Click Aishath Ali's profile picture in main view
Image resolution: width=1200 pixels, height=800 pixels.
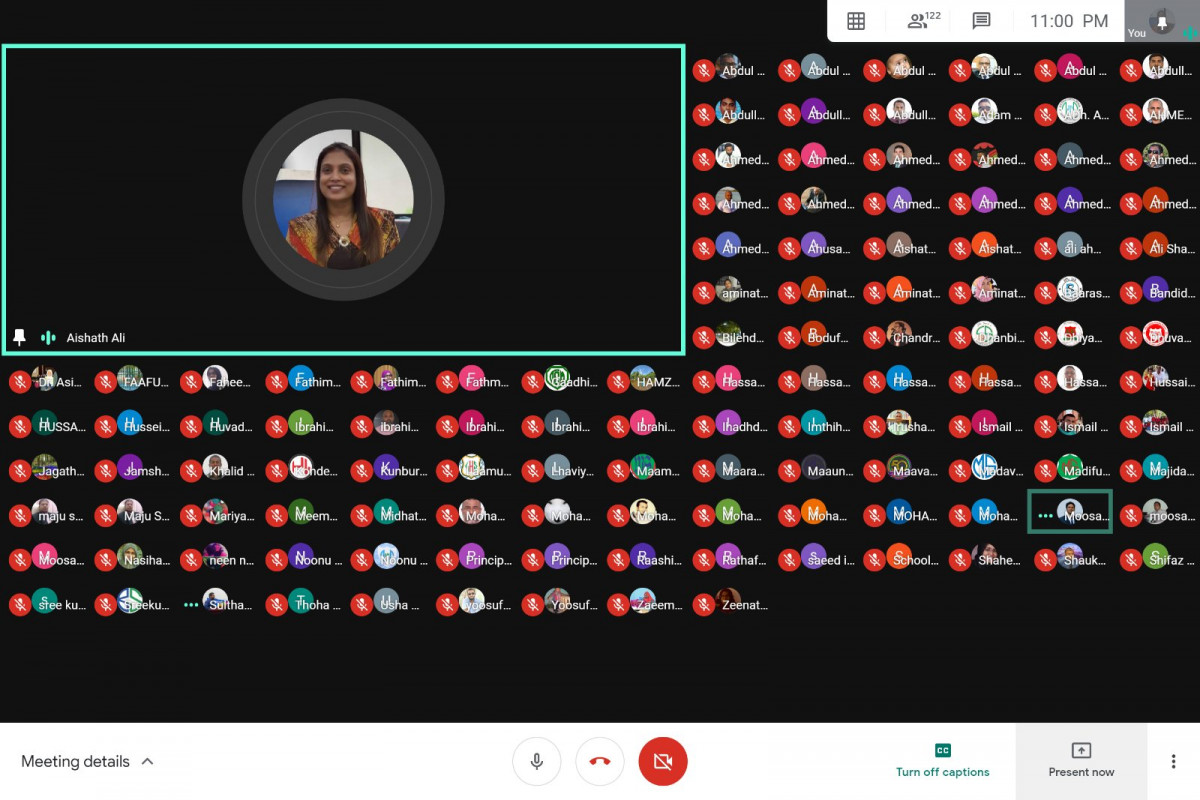(343, 200)
